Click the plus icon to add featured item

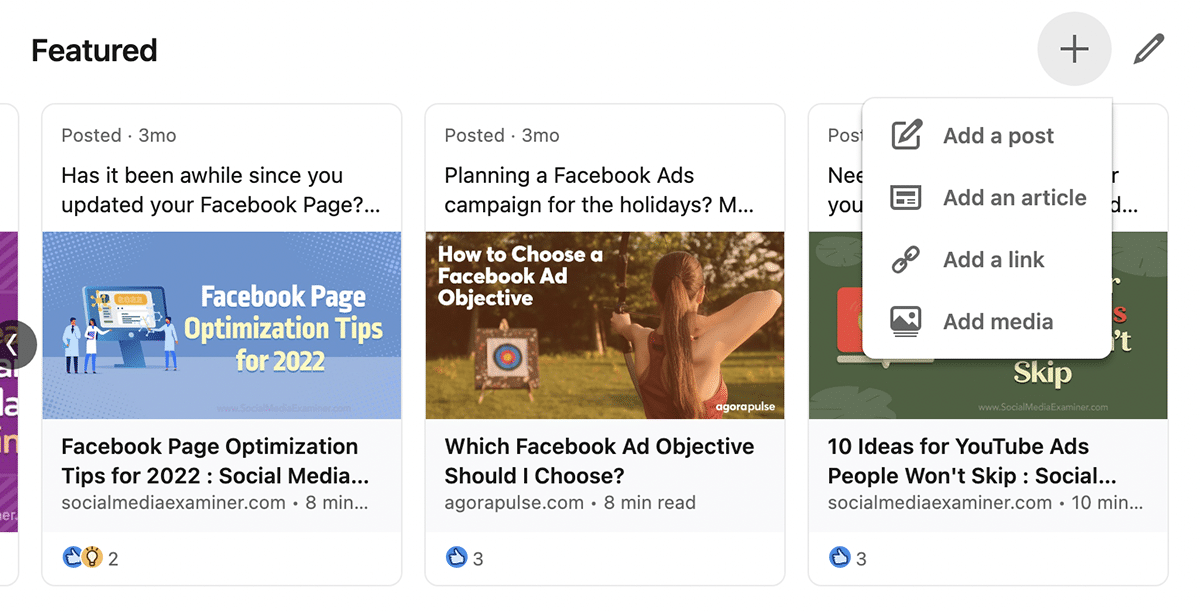tap(1074, 49)
